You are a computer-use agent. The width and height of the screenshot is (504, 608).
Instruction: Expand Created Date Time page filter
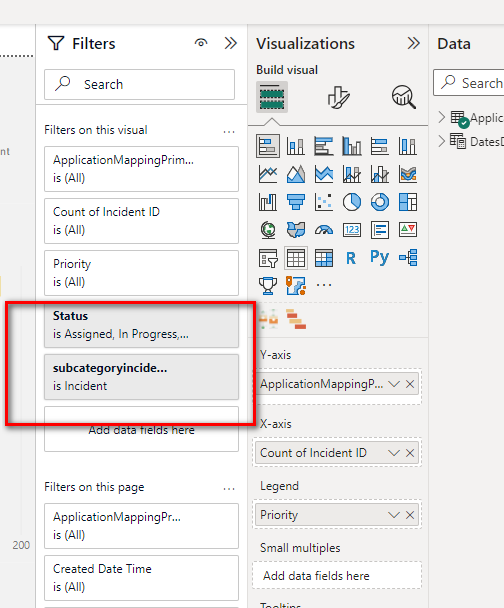tap(142, 578)
